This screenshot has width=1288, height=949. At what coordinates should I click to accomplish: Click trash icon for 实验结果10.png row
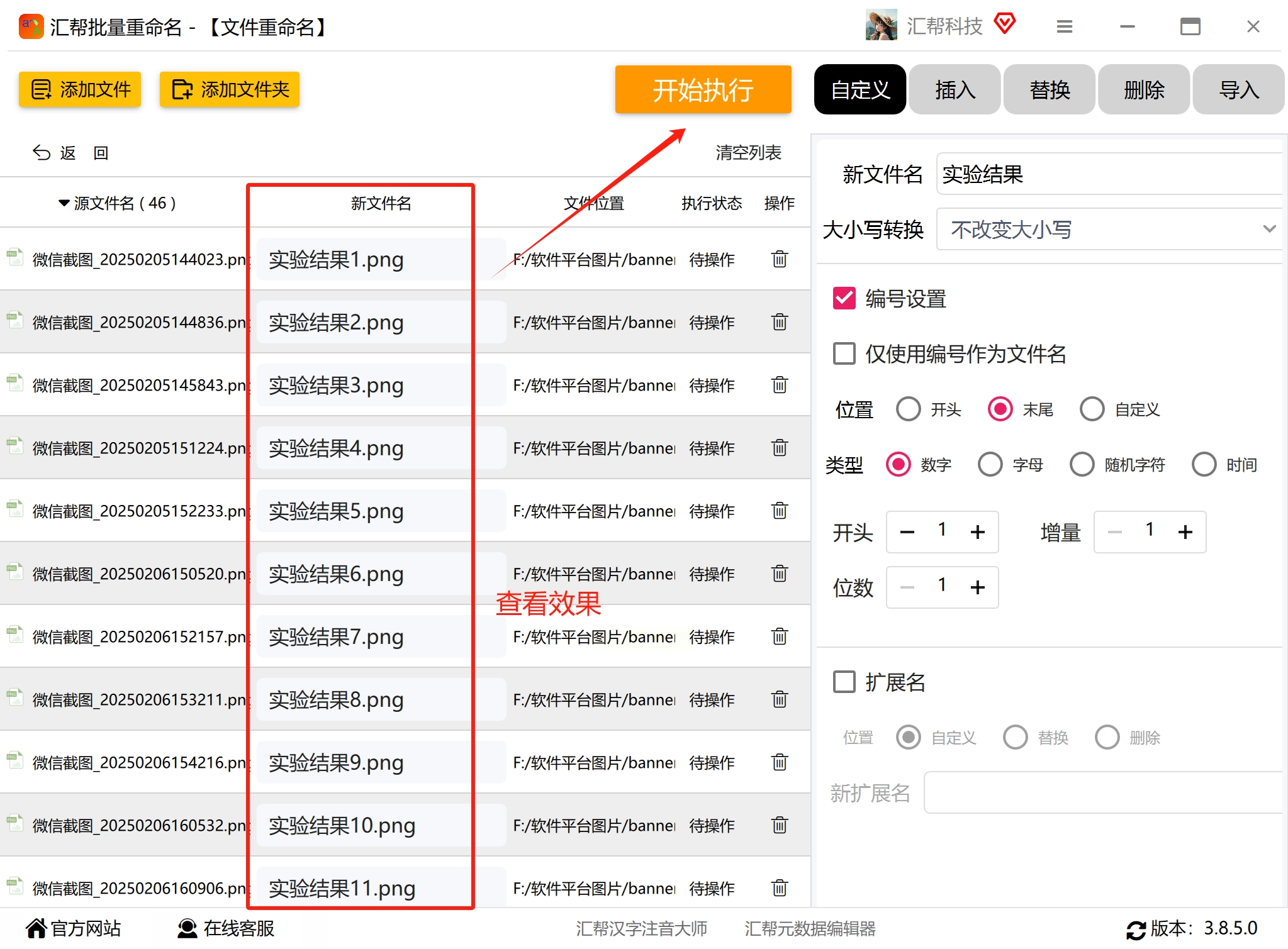tap(779, 825)
